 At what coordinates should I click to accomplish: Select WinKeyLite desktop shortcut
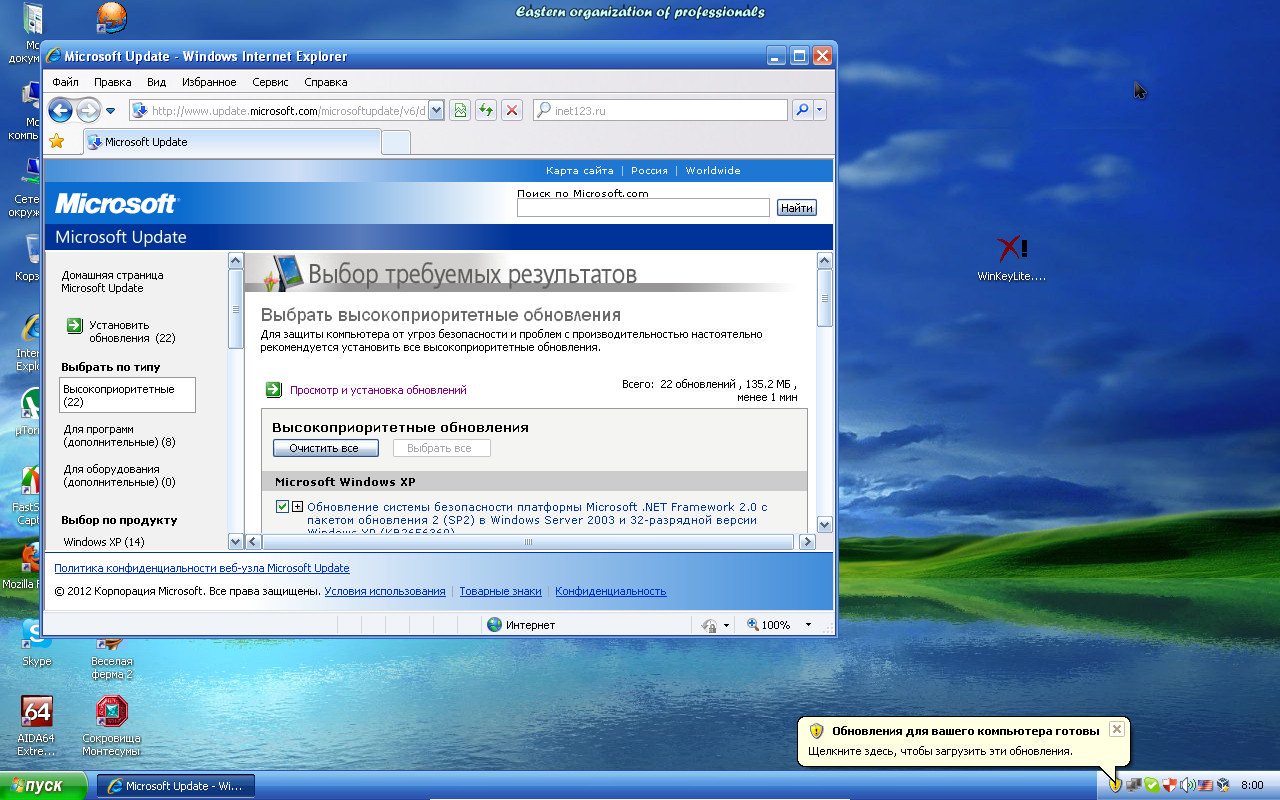pos(1011,258)
